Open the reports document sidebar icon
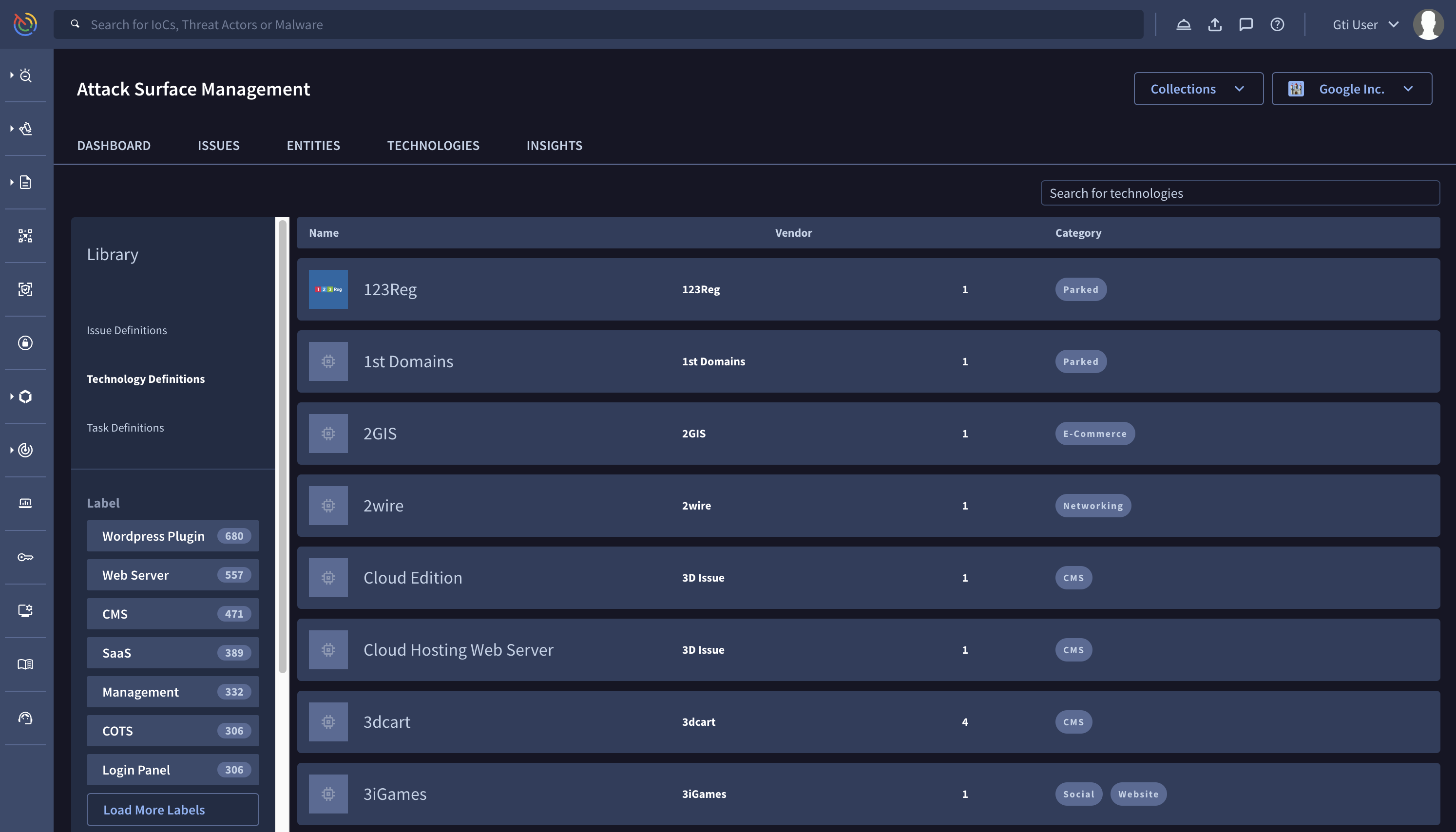This screenshot has width=1456, height=832. coord(26,182)
